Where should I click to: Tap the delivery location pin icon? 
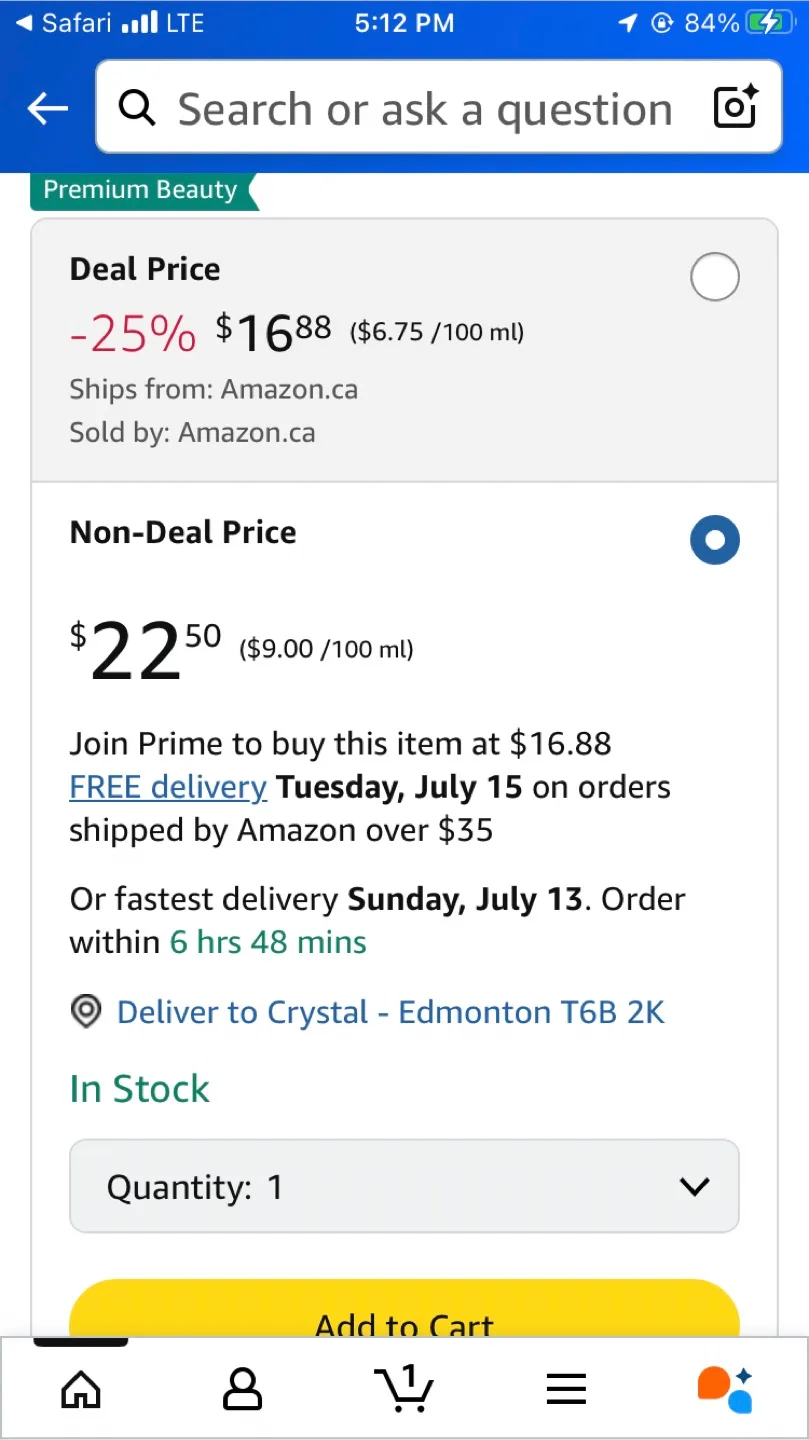(x=87, y=1012)
